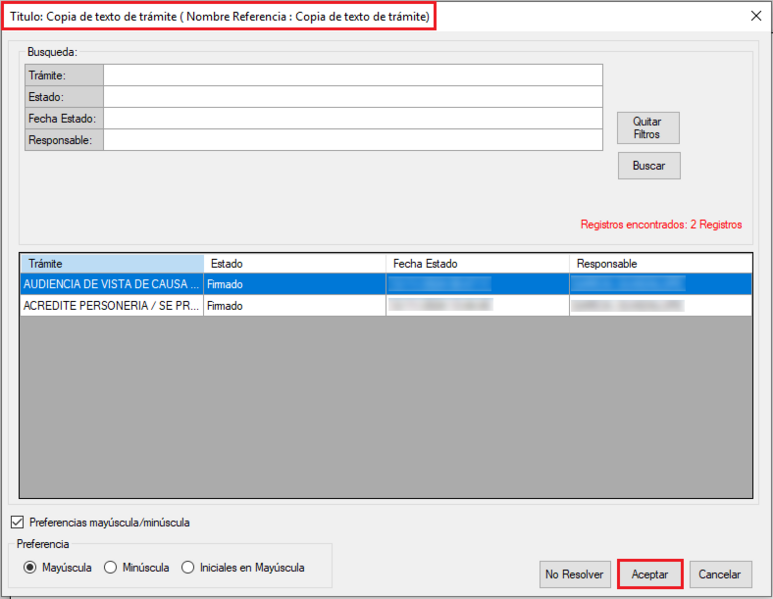Screen dimensions: 773x599
Task: Toggle Preferencias mayúscula/minúscula checkbox
Action: (17, 522)
